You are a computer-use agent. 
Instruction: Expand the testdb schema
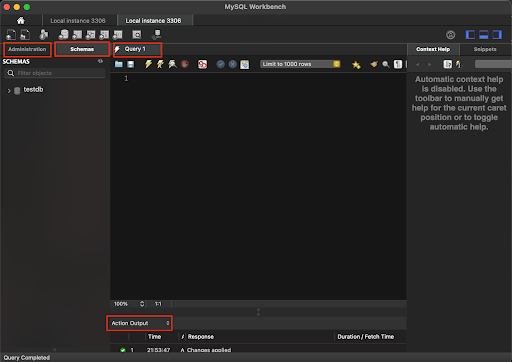coord(9,90)
